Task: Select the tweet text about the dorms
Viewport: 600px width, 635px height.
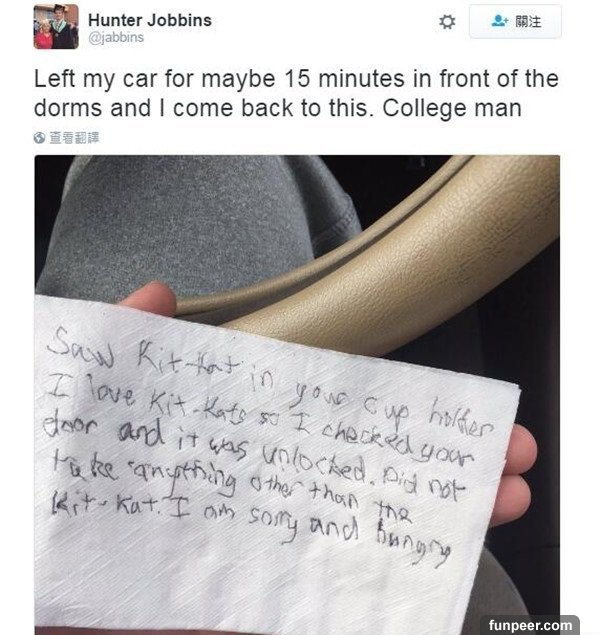Action: pos(296,93)
